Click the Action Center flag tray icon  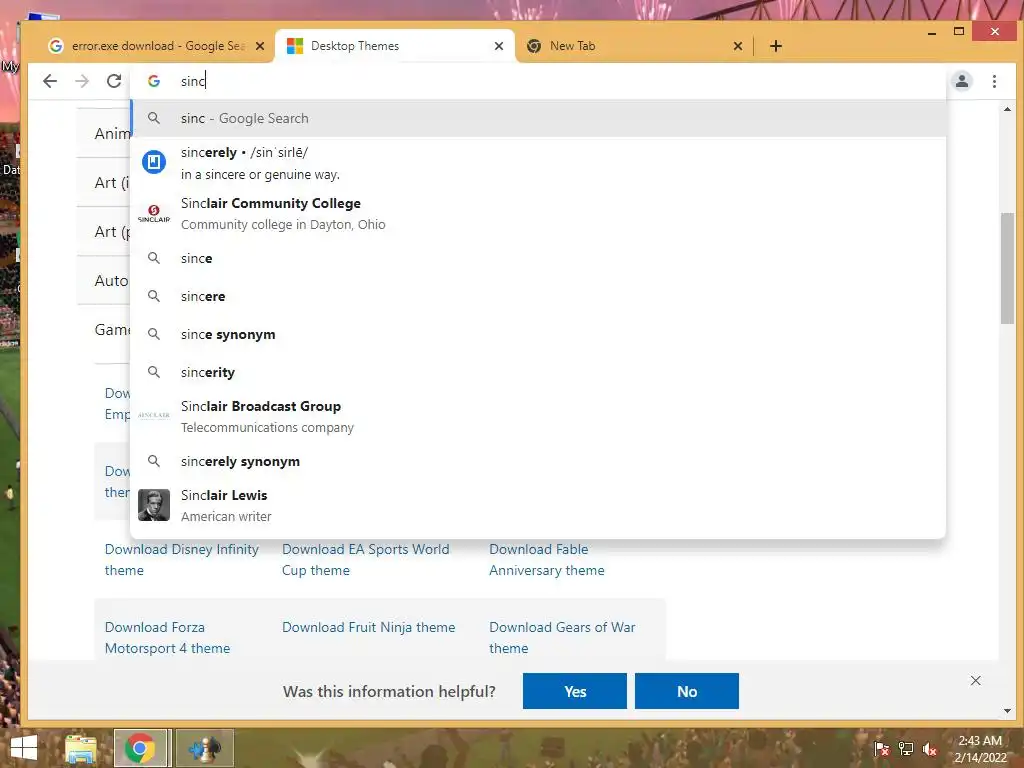tap(881, 749)
